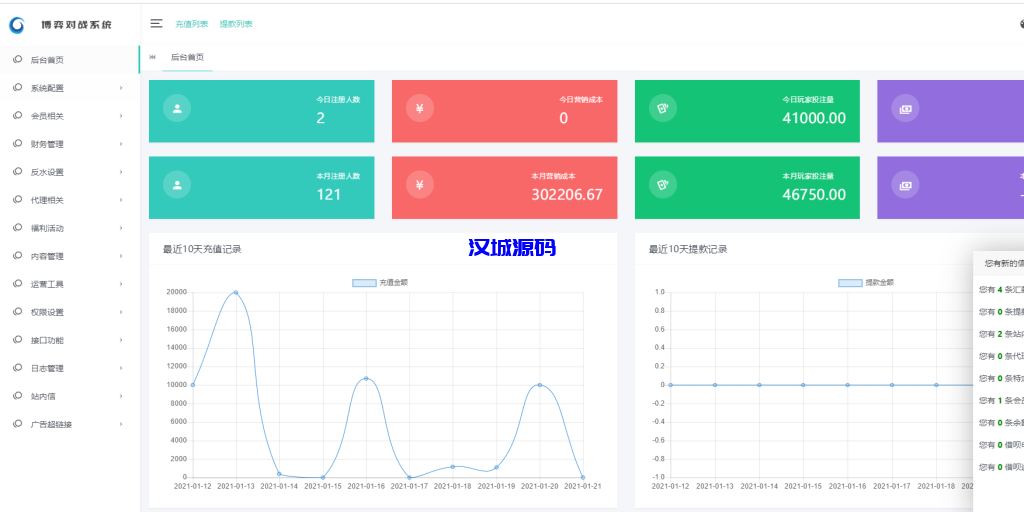Toggle 充值金额 legend swatch in recharge chart
1024x512 pixels.
[x=364, y=283]
